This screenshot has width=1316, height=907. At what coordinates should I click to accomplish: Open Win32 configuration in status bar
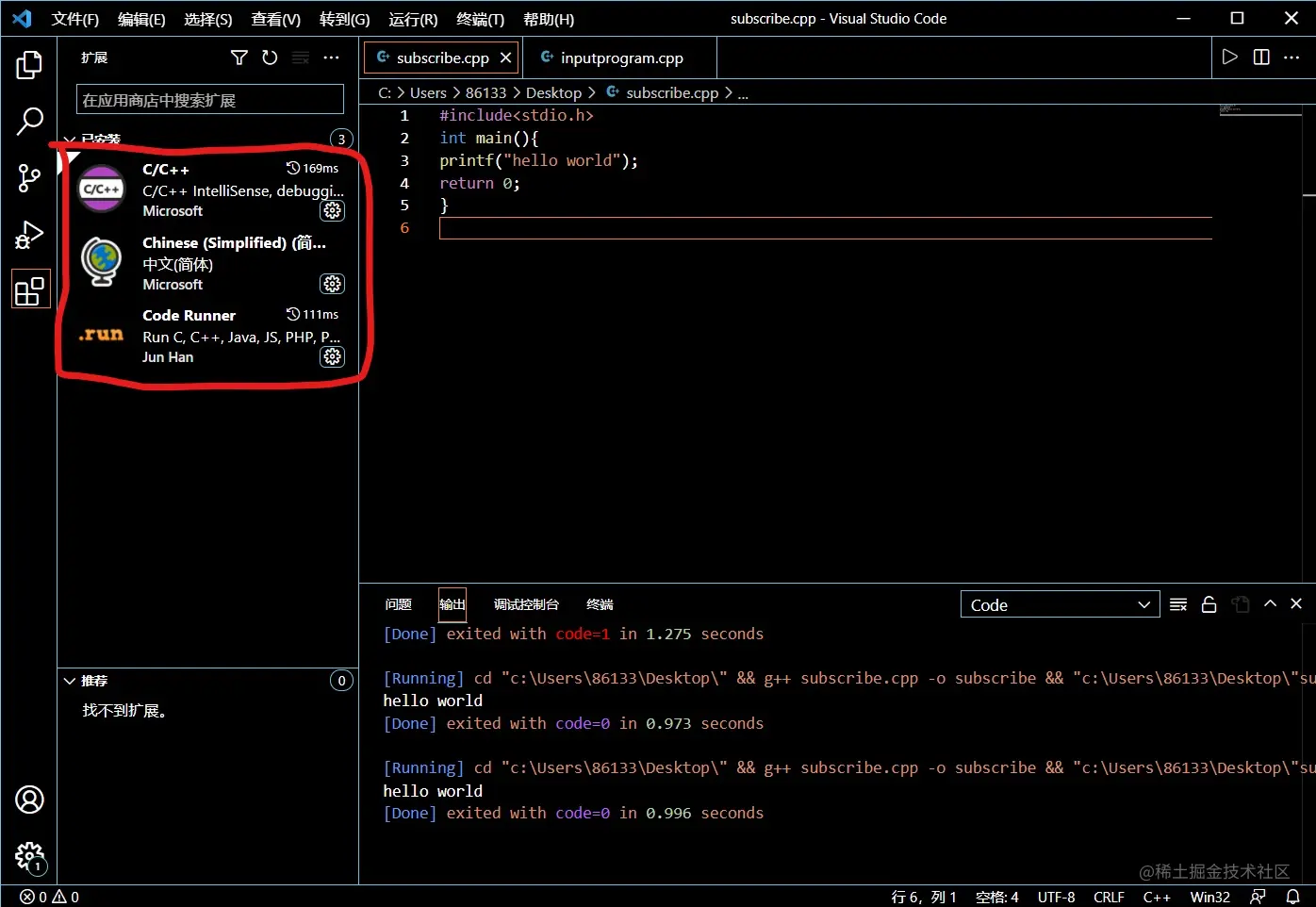pyautogui.click(x=1209, y=897)
